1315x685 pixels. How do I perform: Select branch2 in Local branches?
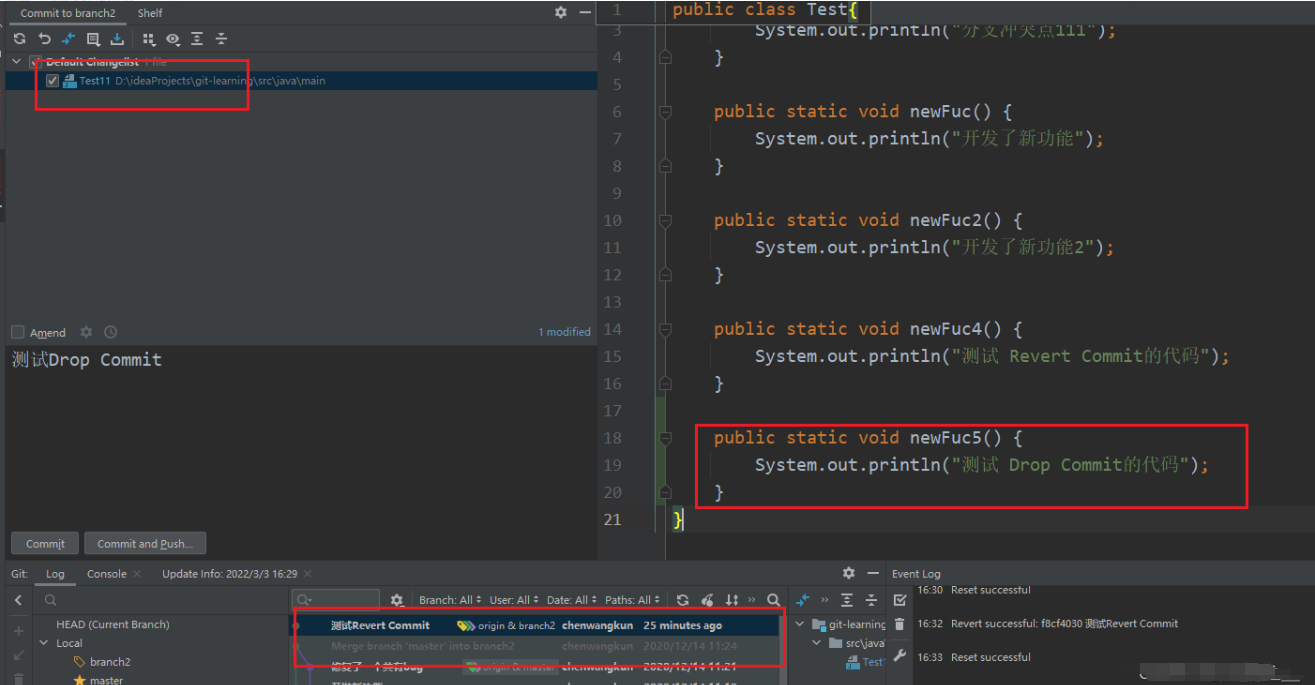click(x=110, y=662)
